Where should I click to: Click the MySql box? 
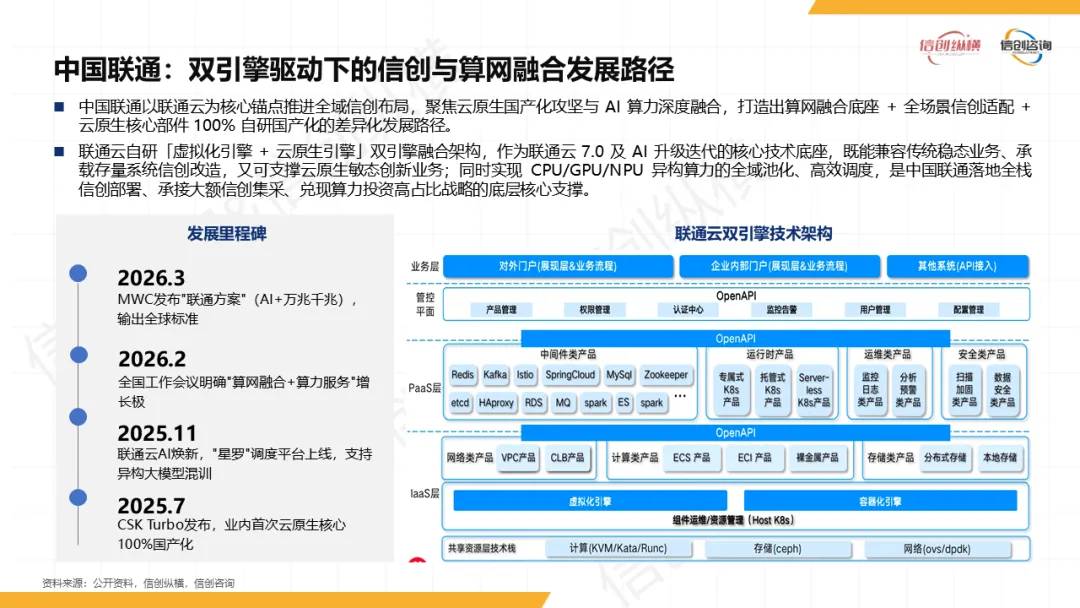619,375
